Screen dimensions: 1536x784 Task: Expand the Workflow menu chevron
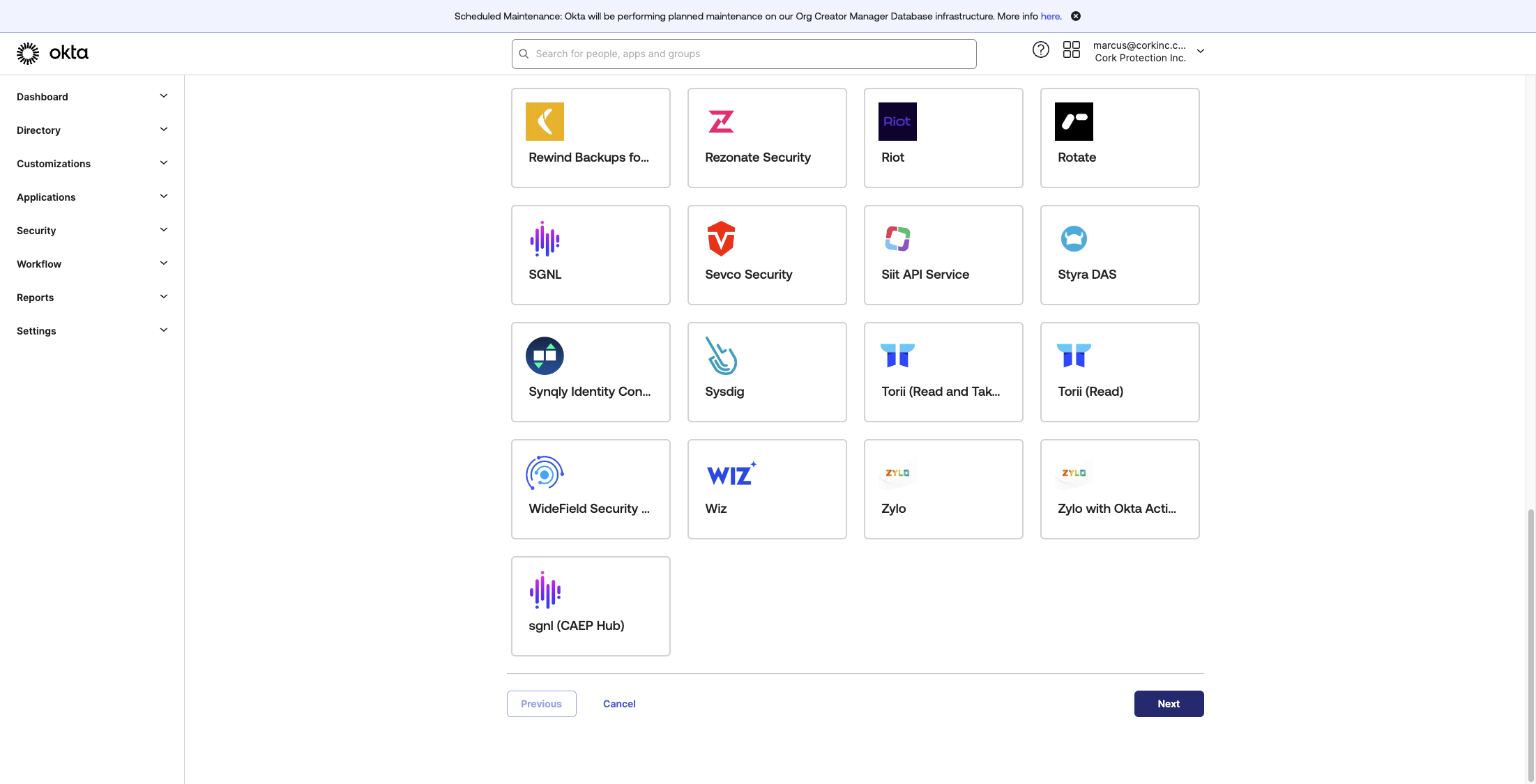point(164,263)
